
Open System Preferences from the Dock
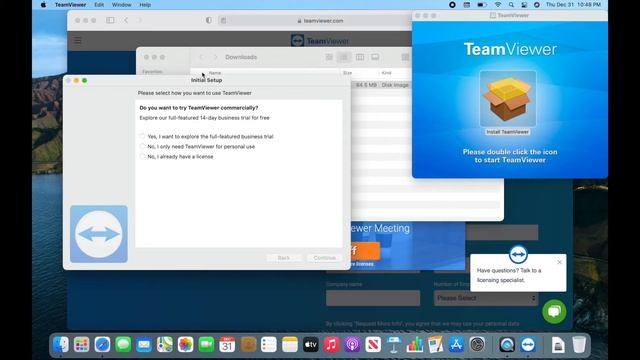click(x=477, y=345)
